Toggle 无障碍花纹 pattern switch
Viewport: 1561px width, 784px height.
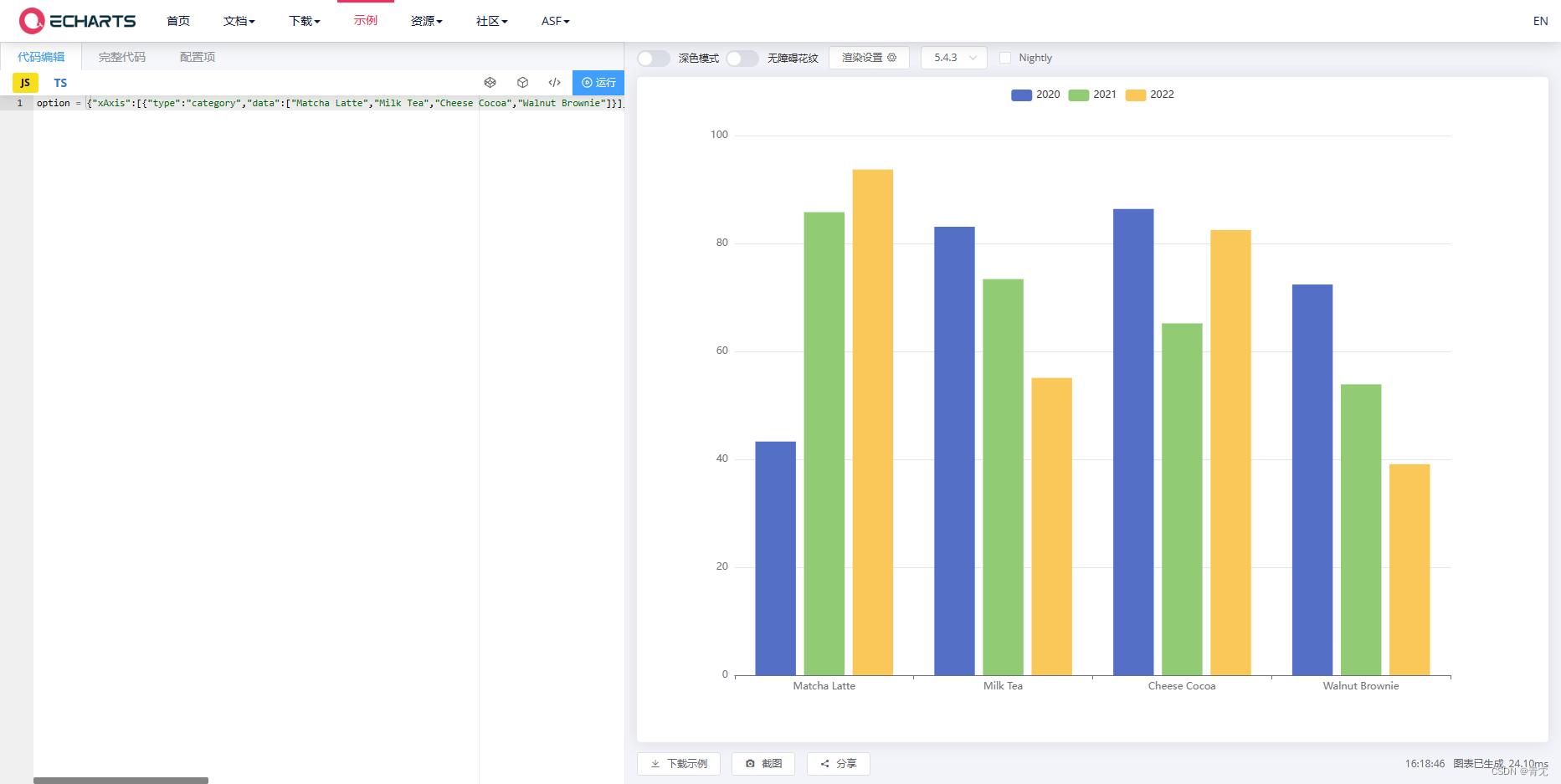coord(742,58)
